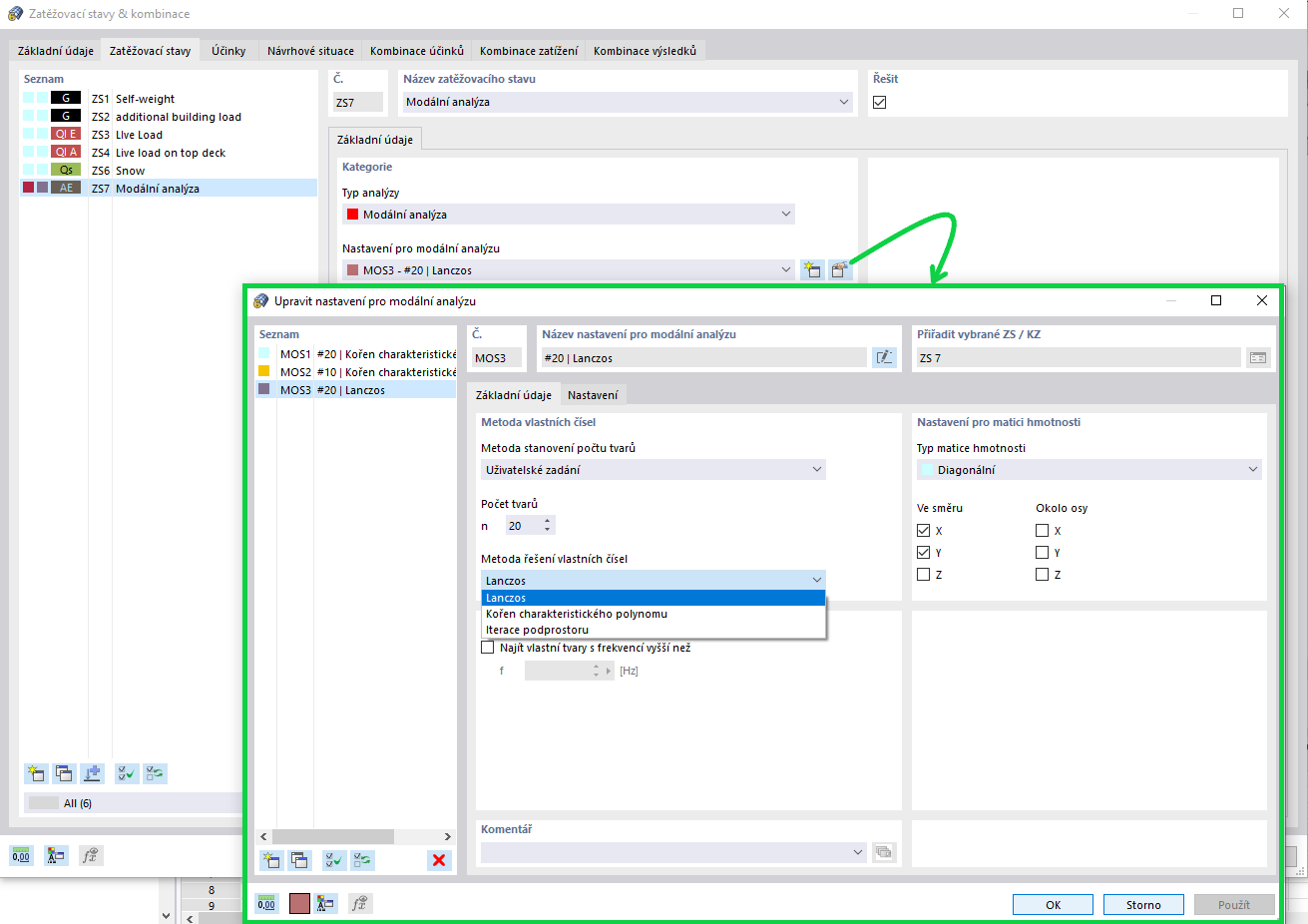This screenshot has height=924, width=1308.
Task: Click the '#20 | Lanczos' name input field
Action: [704, 357]
